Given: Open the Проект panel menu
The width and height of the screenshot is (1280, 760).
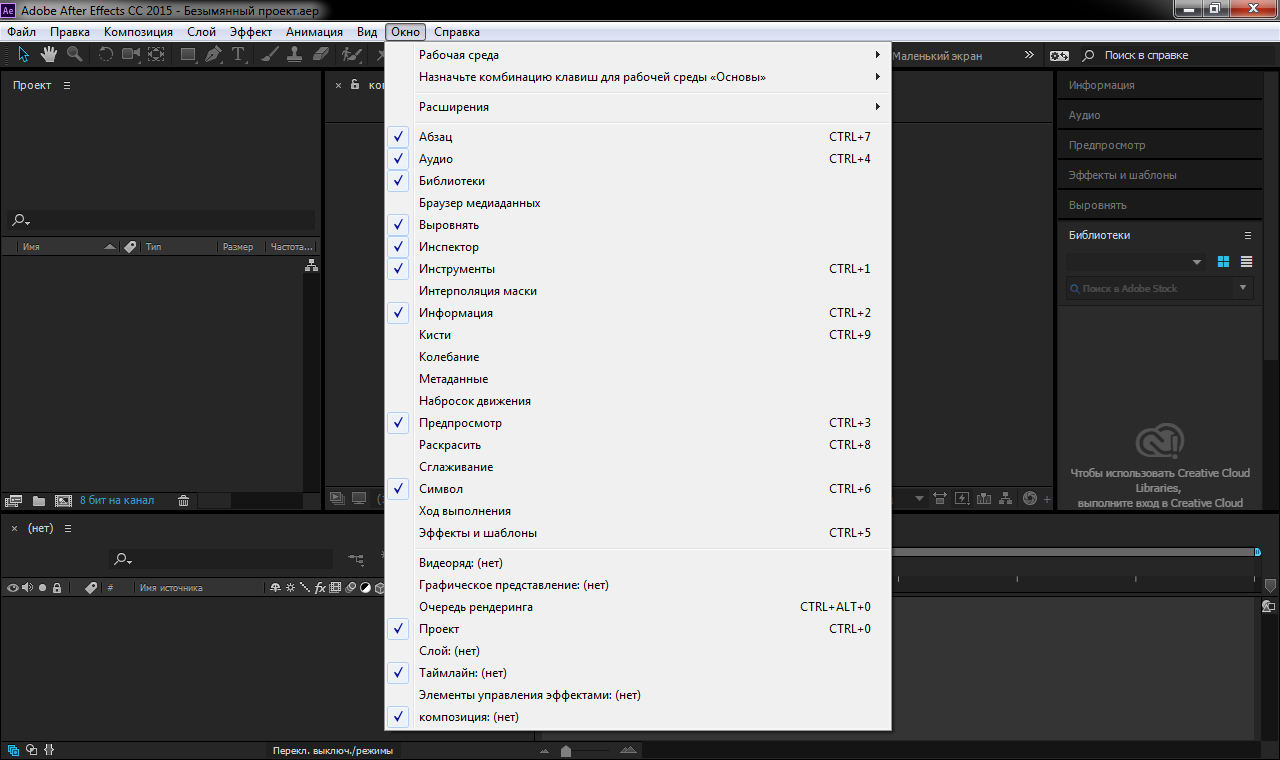Looking at the screenshot, I should point(67,86).
